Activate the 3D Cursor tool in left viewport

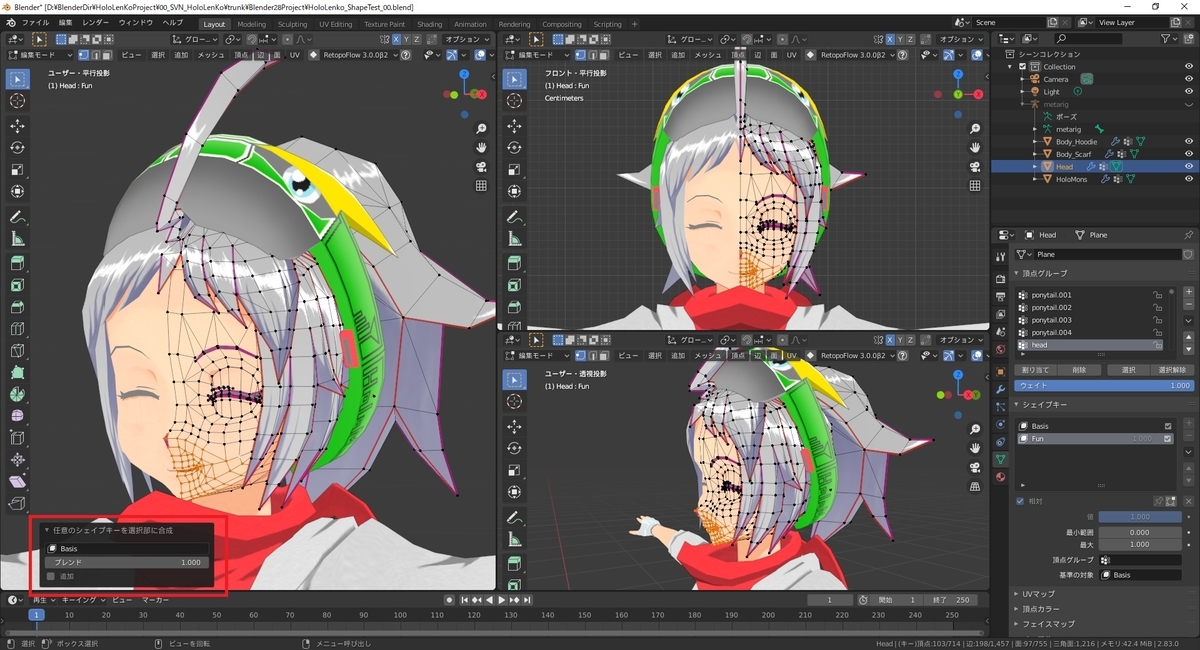coord(17,101)
